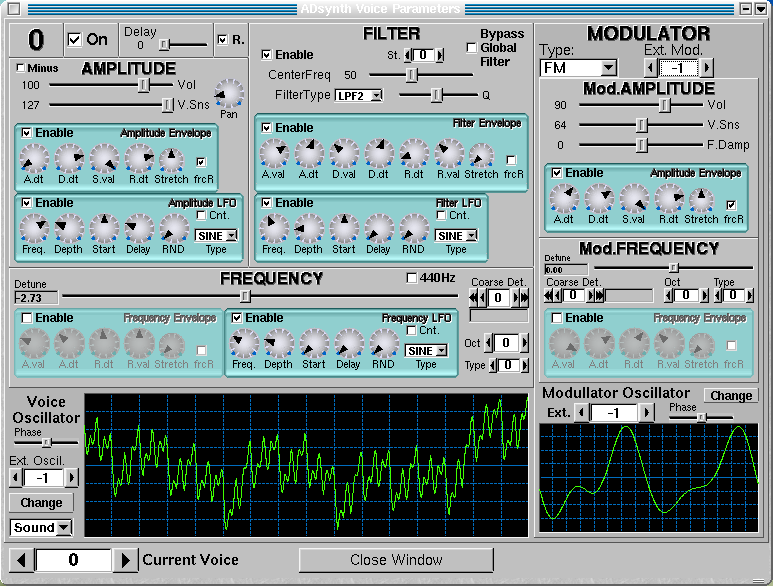
Task: Increase the voice Coarse Det. with double arrow
Action: coord(524,297)
